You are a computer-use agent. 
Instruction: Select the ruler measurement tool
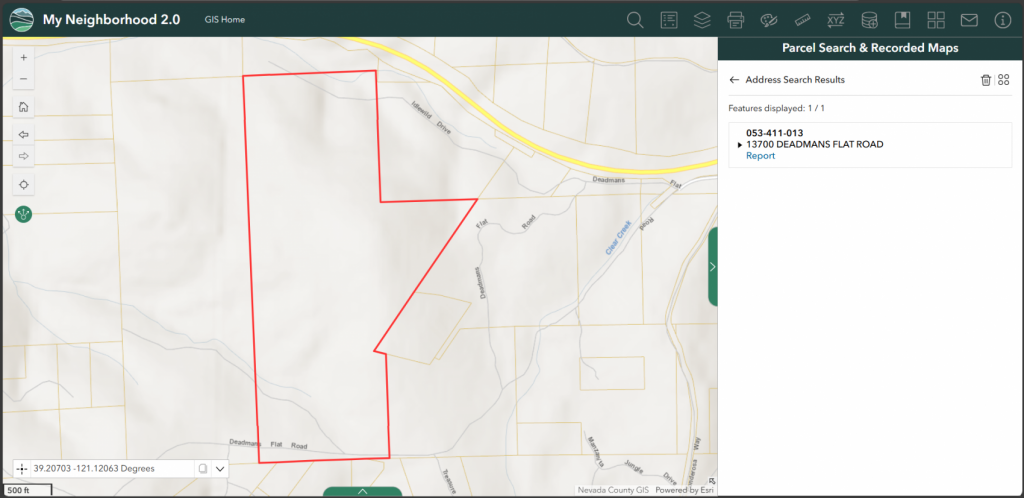coord(801,20)
